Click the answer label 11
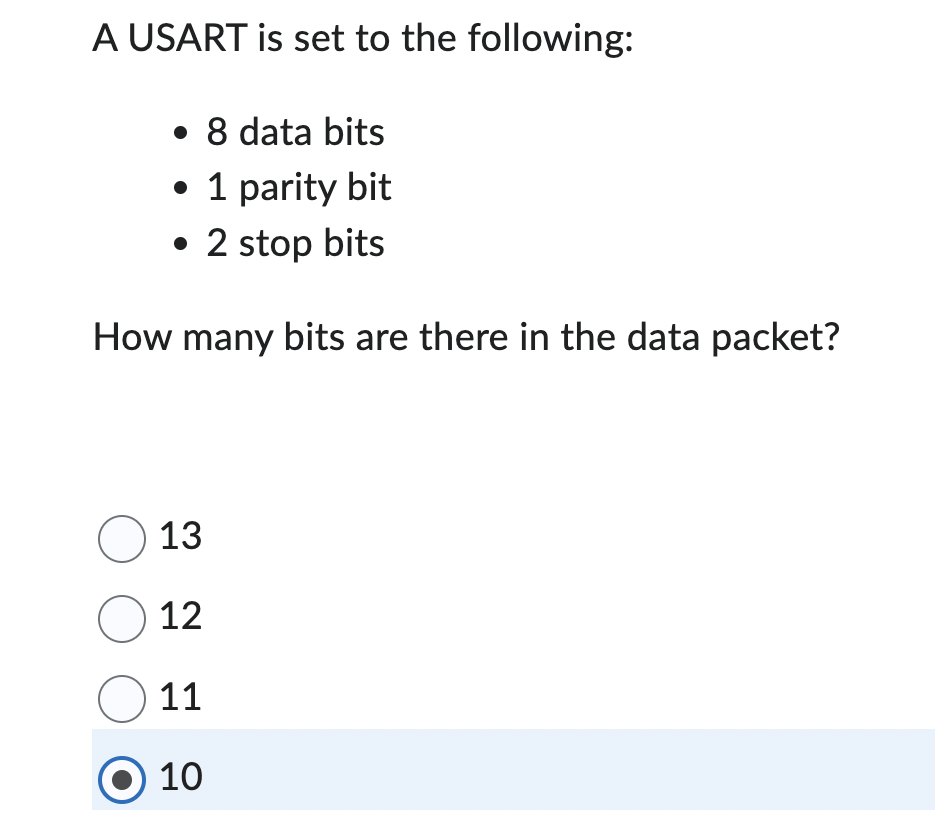This screenshot has width=935, height=838. click(x=180, y=698)
